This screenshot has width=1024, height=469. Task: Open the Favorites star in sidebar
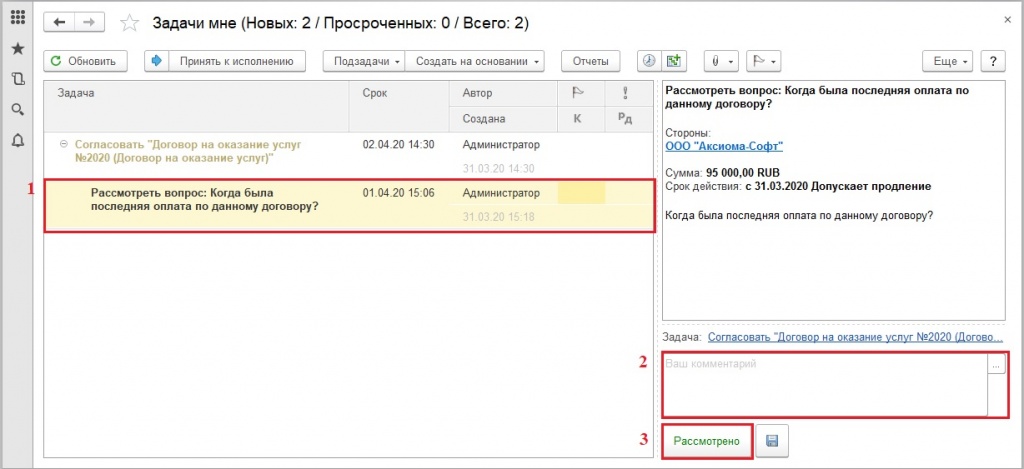(x=17, y=48)
